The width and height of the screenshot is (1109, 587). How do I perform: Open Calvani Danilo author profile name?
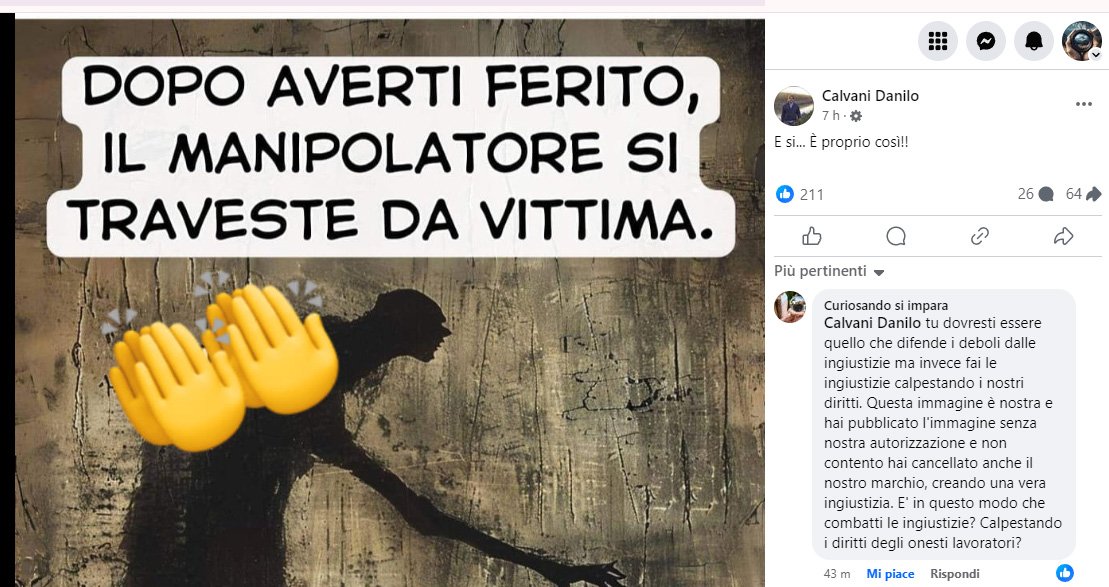click(x=870, y=96)
